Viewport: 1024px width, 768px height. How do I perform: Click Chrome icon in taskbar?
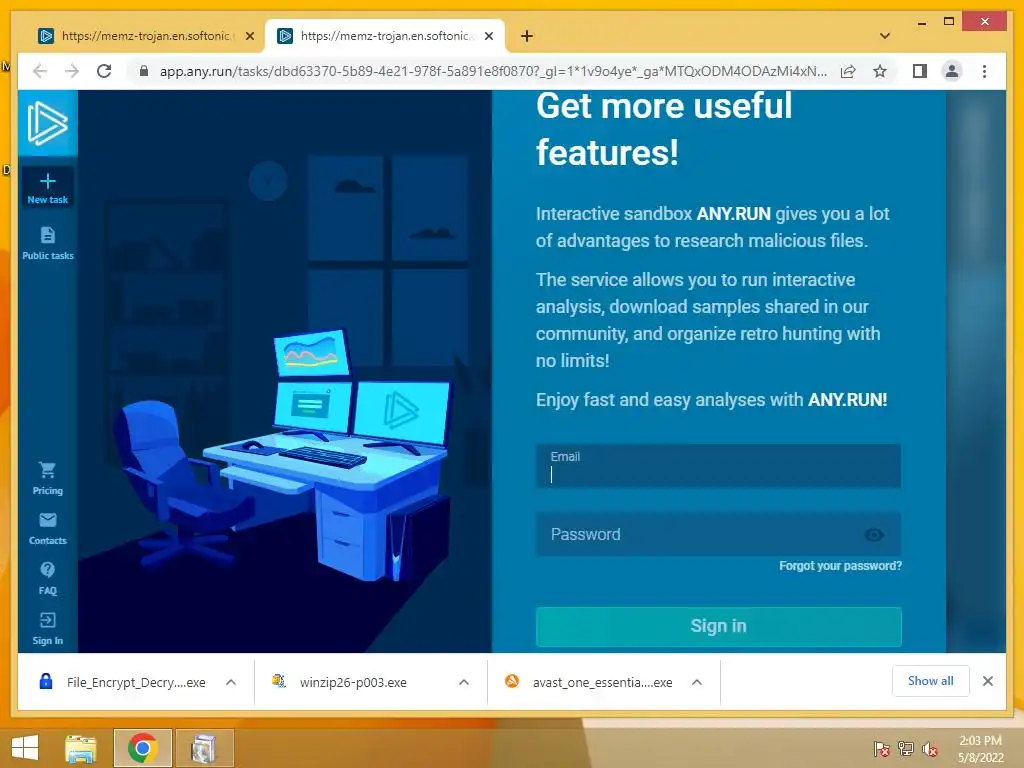click(142, 748)
